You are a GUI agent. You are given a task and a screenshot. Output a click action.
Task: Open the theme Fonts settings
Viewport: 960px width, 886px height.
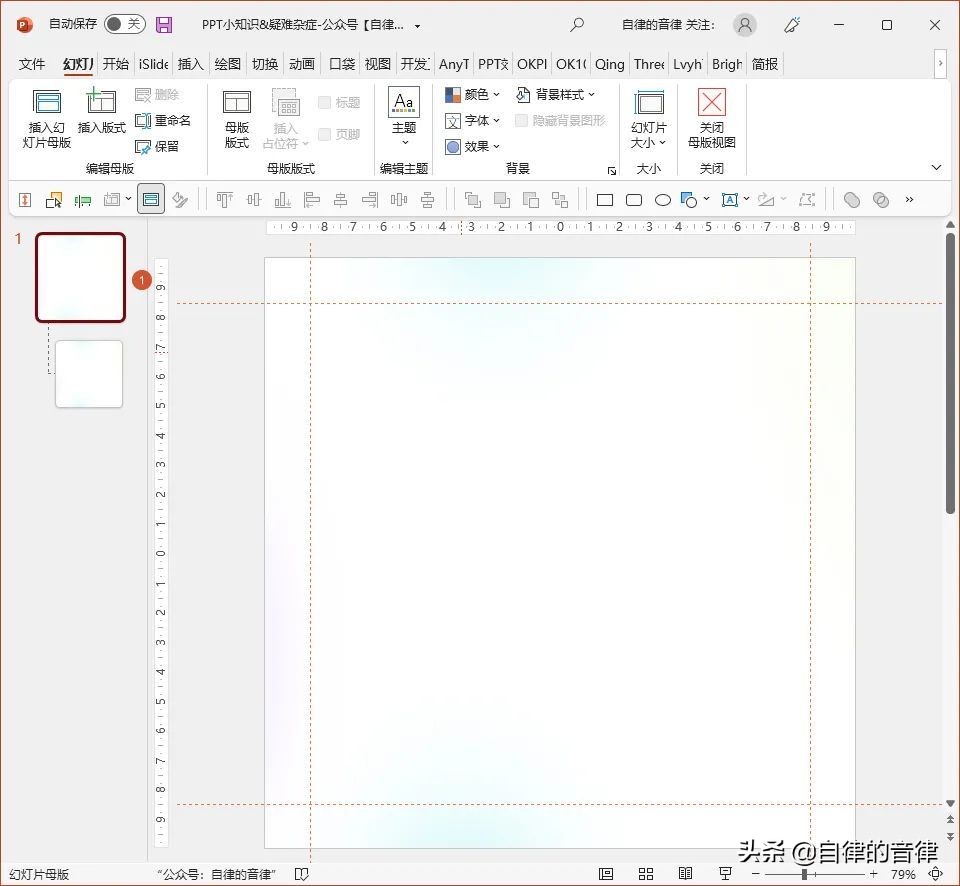(x=472, y=120)
